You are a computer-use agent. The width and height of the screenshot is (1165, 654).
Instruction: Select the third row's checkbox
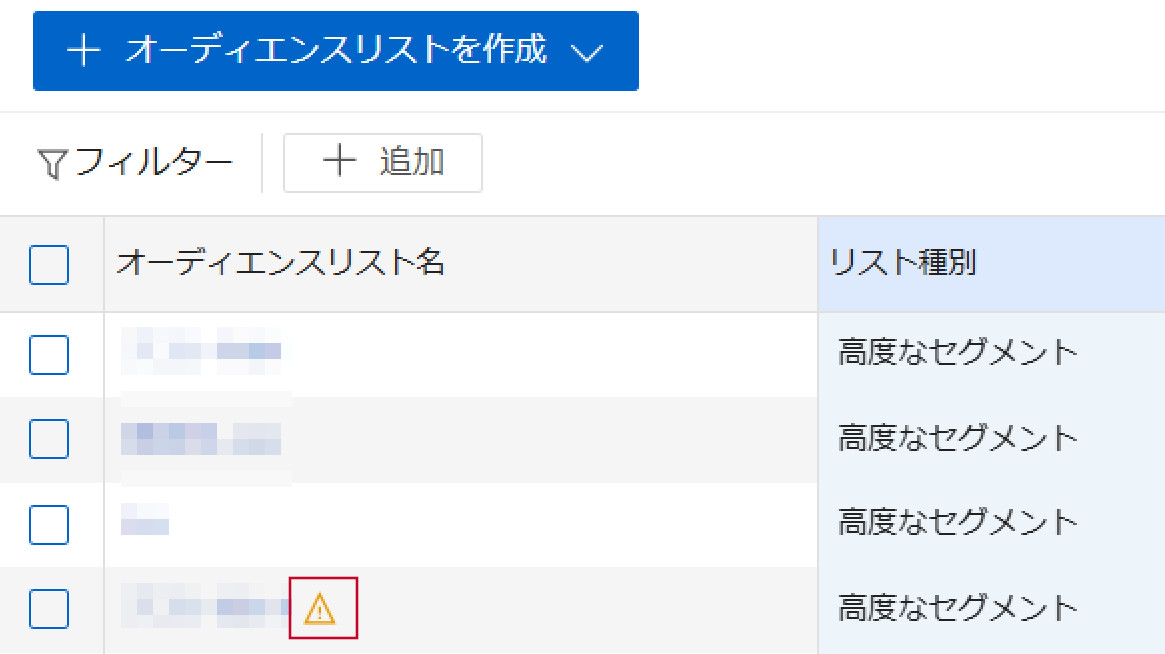49,525
